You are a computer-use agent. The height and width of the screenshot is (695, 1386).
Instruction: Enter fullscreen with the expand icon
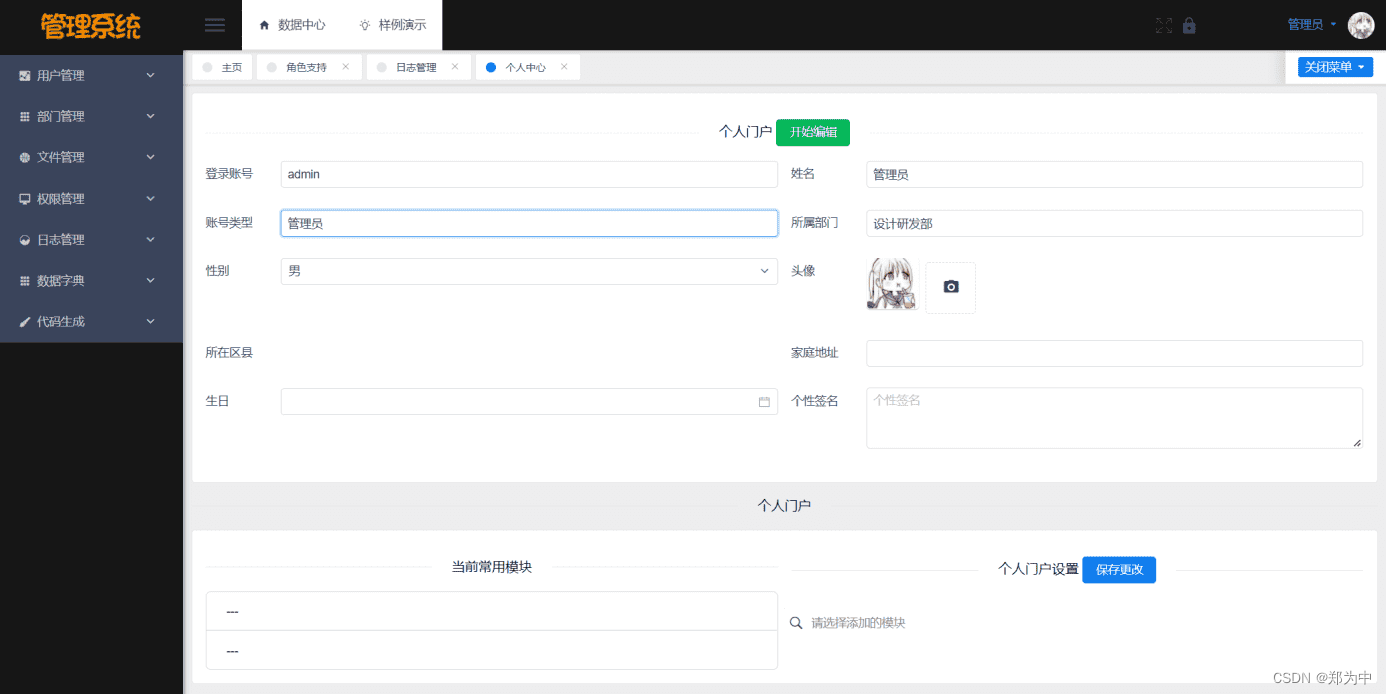coord(1164,26)
